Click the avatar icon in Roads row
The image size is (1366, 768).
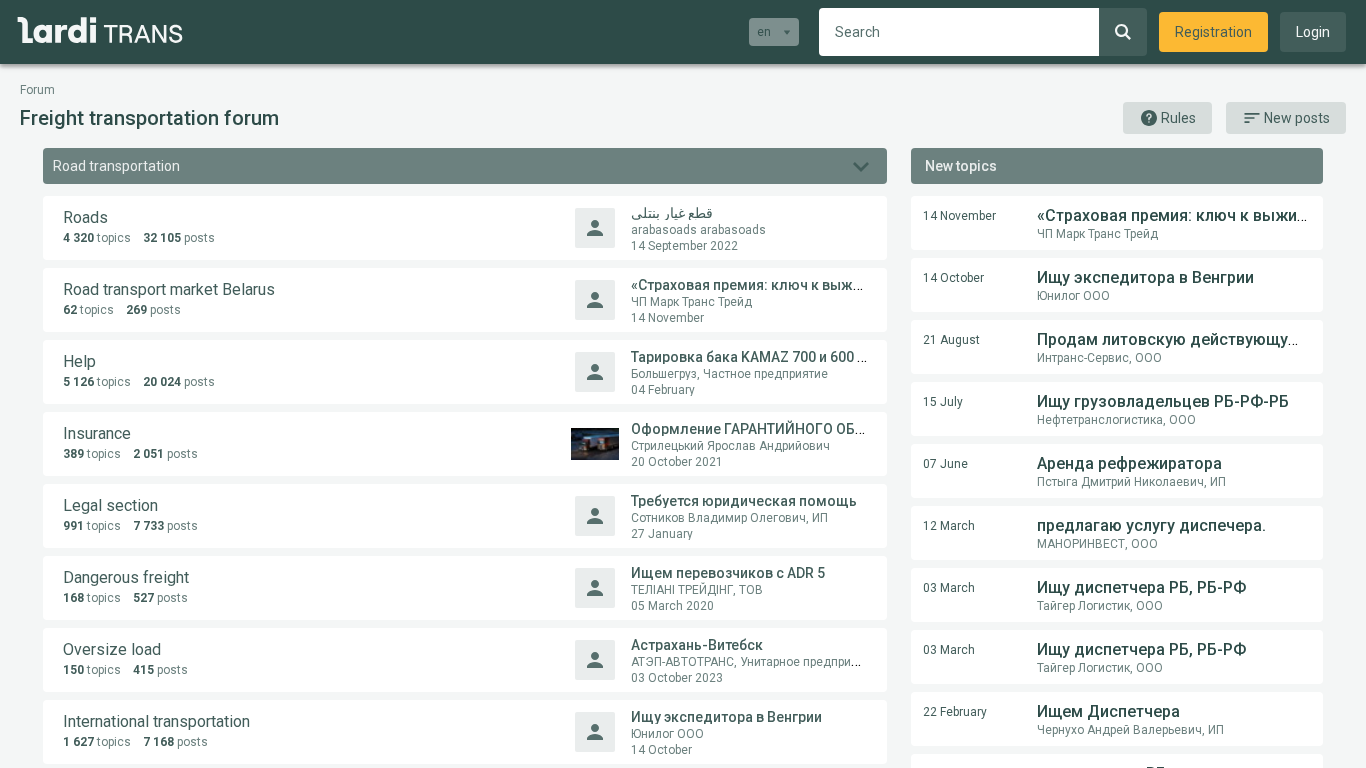(595, 228)
